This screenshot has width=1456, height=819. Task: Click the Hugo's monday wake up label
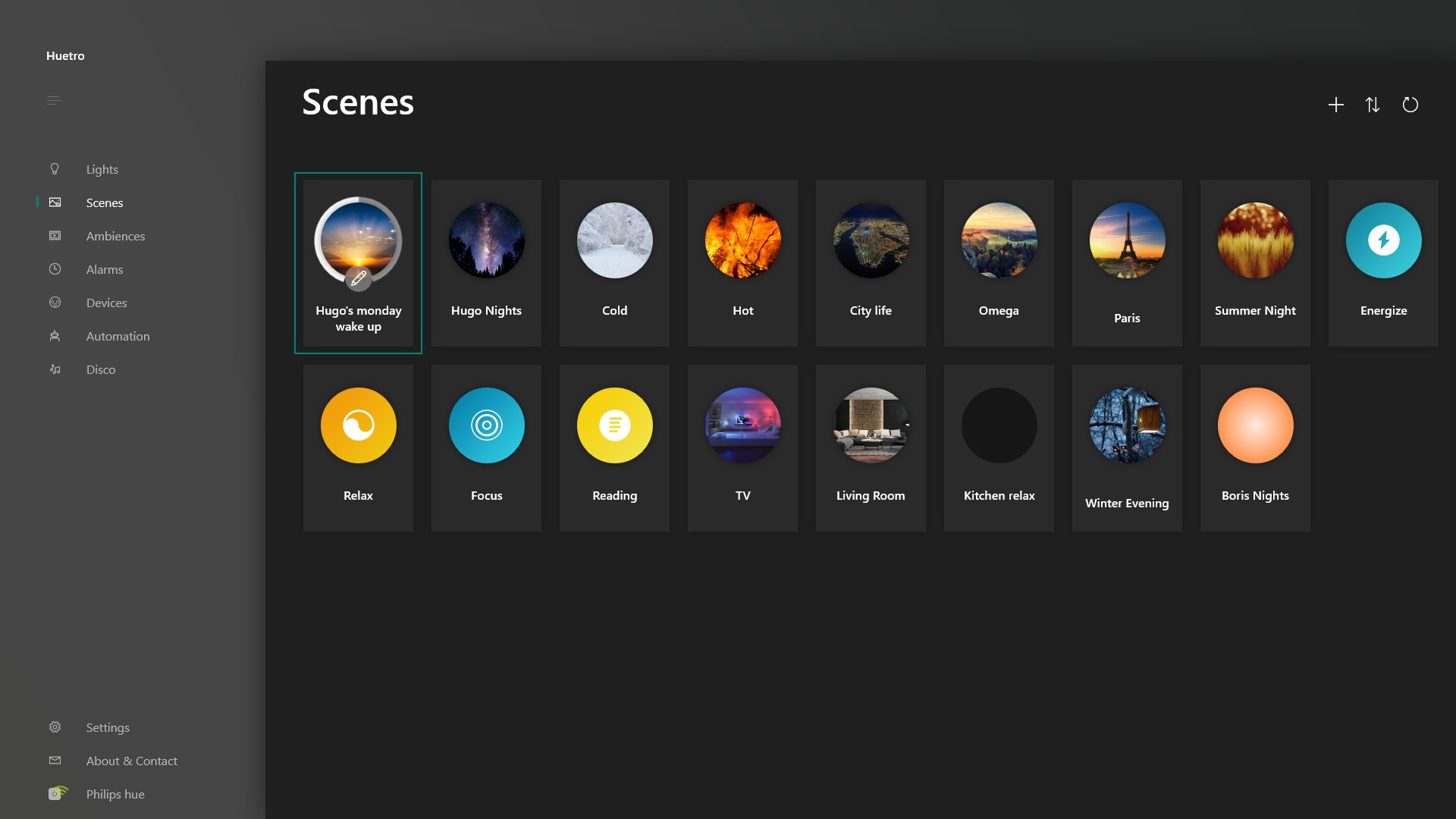[x=359, y=318]
